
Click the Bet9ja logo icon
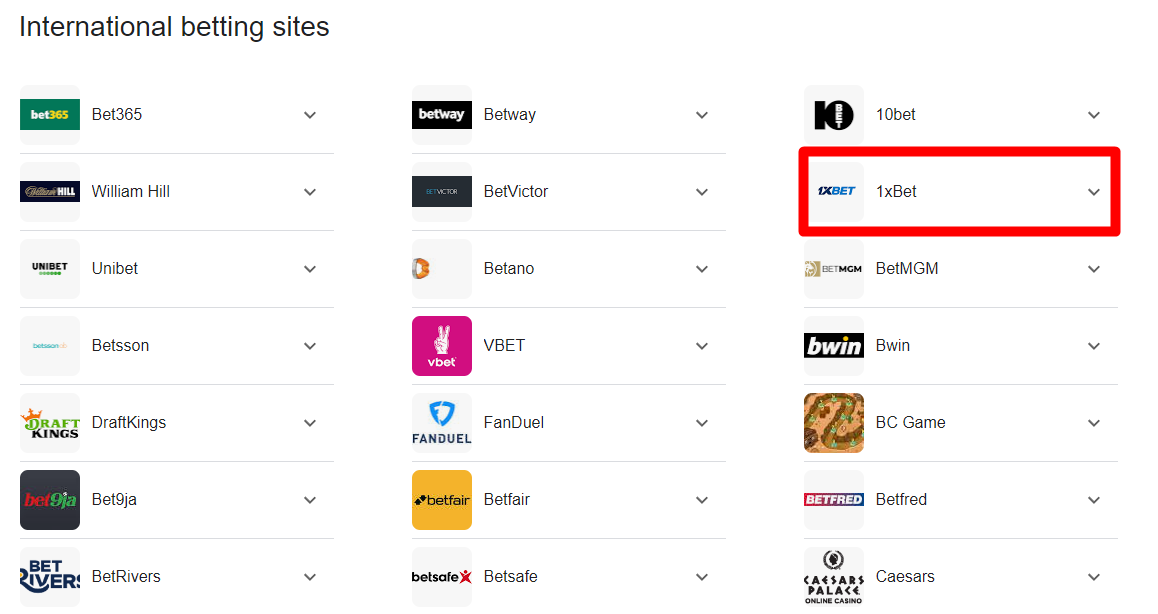point(49,499)
